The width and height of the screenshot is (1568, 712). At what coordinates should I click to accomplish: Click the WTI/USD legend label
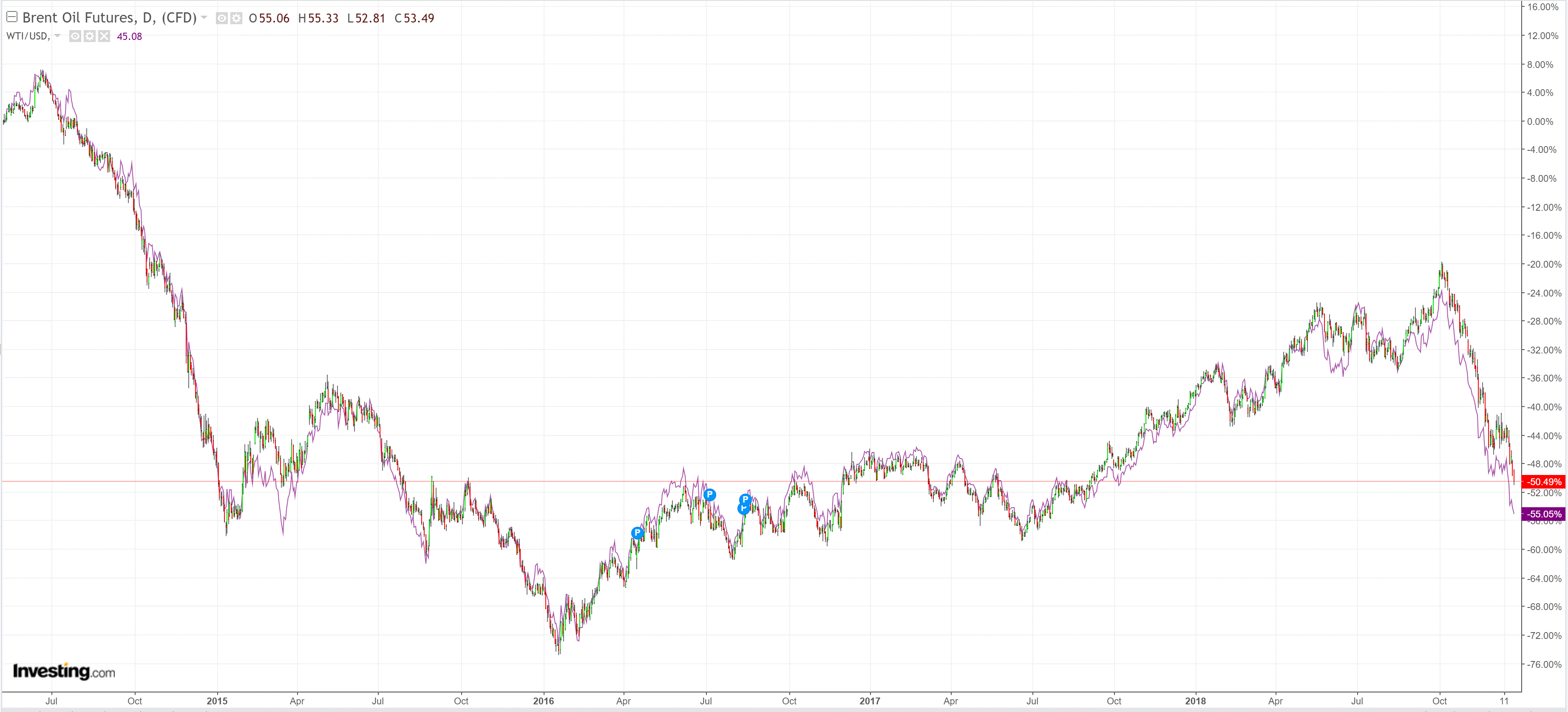tap(27, 36)
